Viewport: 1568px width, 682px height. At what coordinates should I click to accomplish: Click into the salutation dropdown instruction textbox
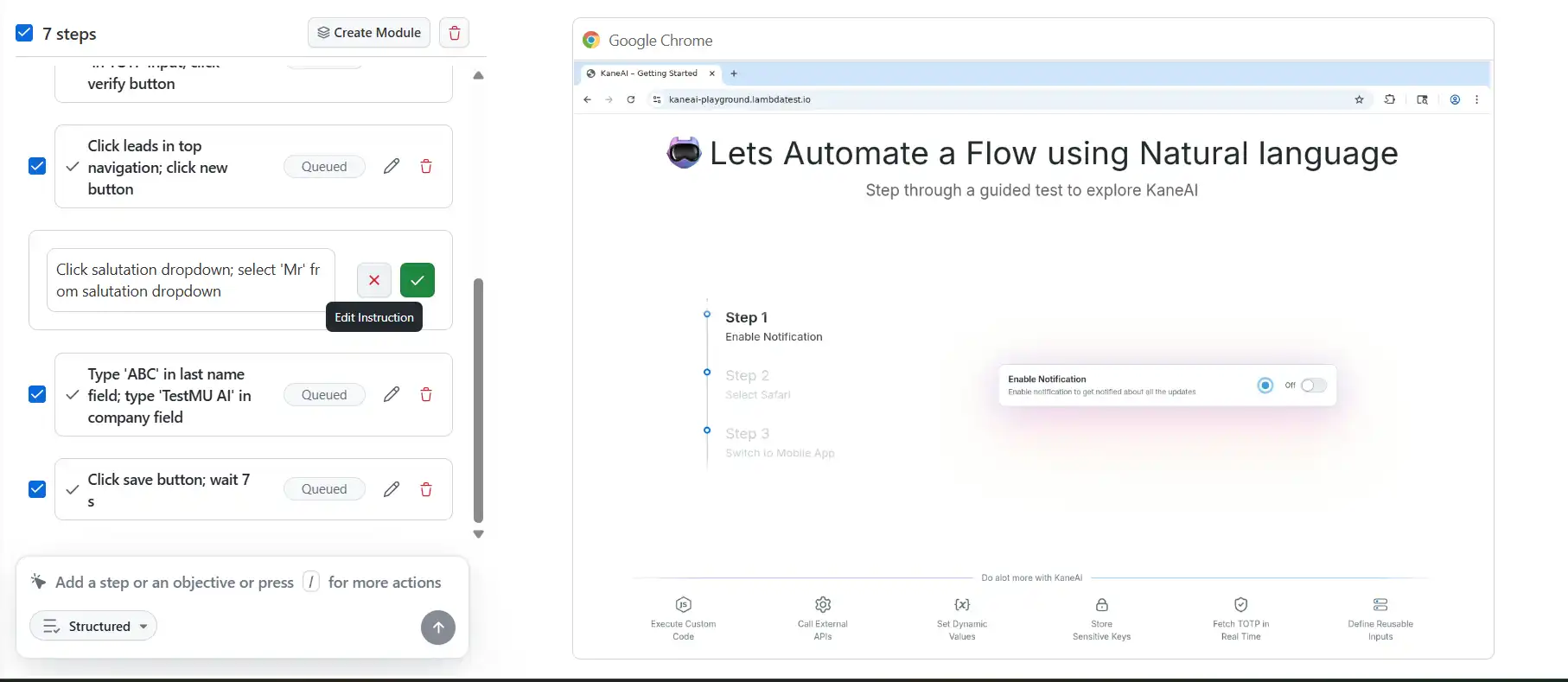[x=191, y=280]
